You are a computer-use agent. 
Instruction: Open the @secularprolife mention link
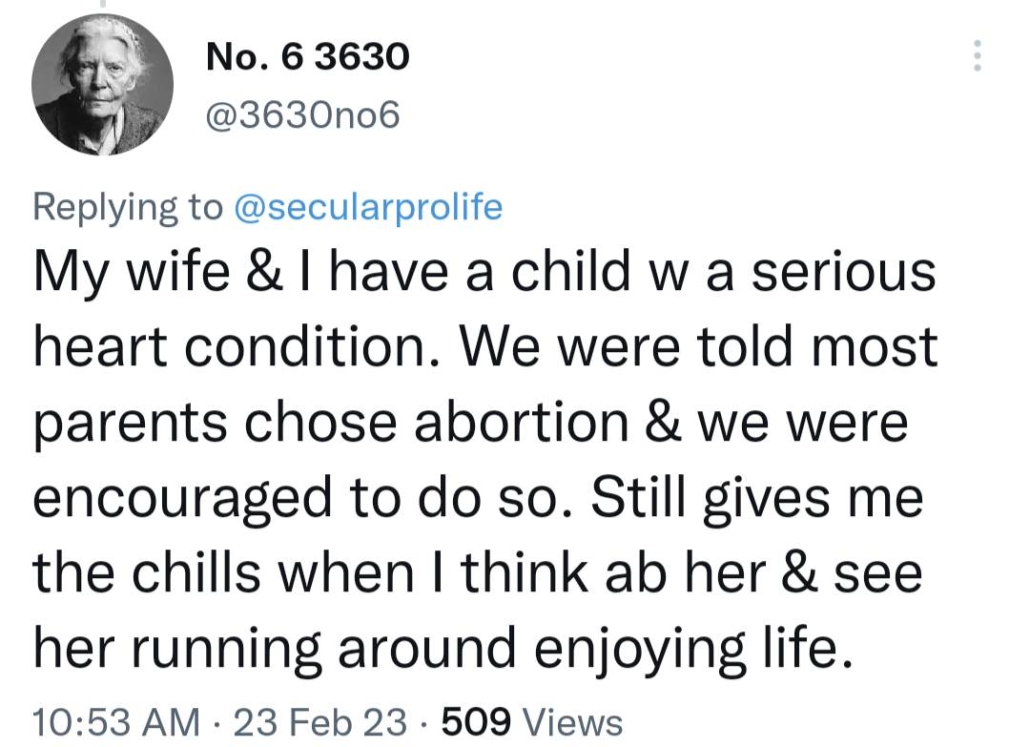click(367, 207)
